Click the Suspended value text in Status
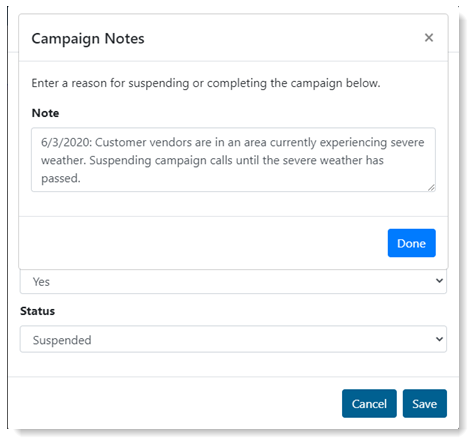Screen dimensions: 474x444 [62, 340]
